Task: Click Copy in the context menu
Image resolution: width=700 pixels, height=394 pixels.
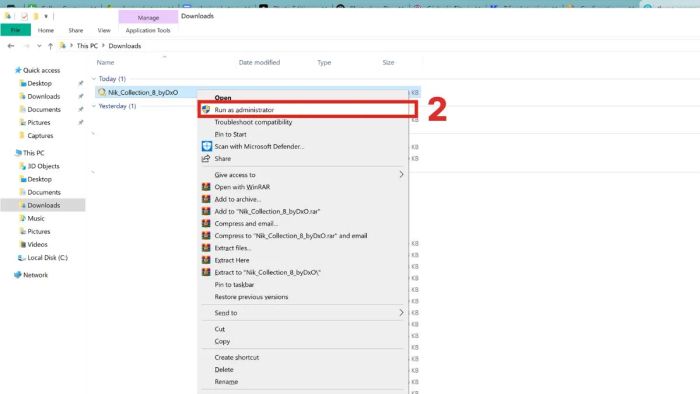Action: tap(303, 341)
